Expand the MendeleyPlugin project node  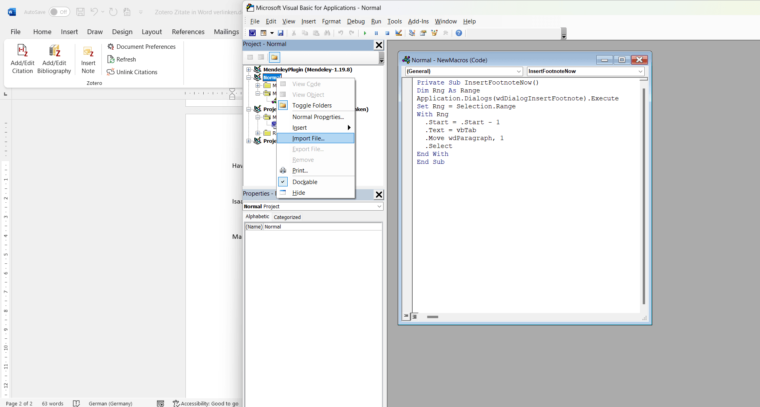click(x=249, y=70)
